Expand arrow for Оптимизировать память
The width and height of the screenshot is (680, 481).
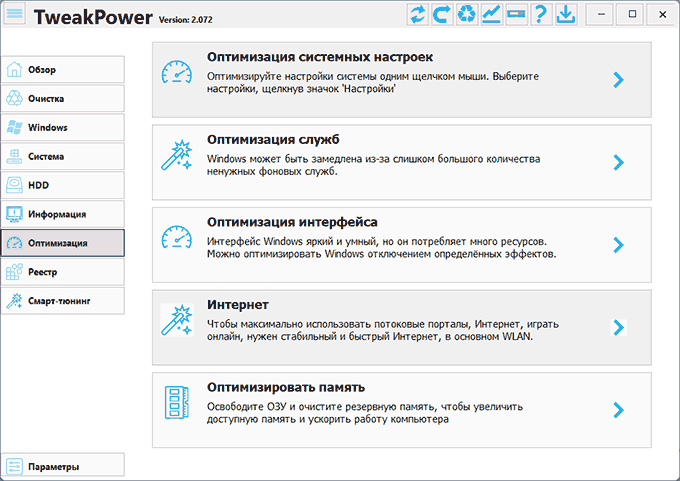point(619,410)
